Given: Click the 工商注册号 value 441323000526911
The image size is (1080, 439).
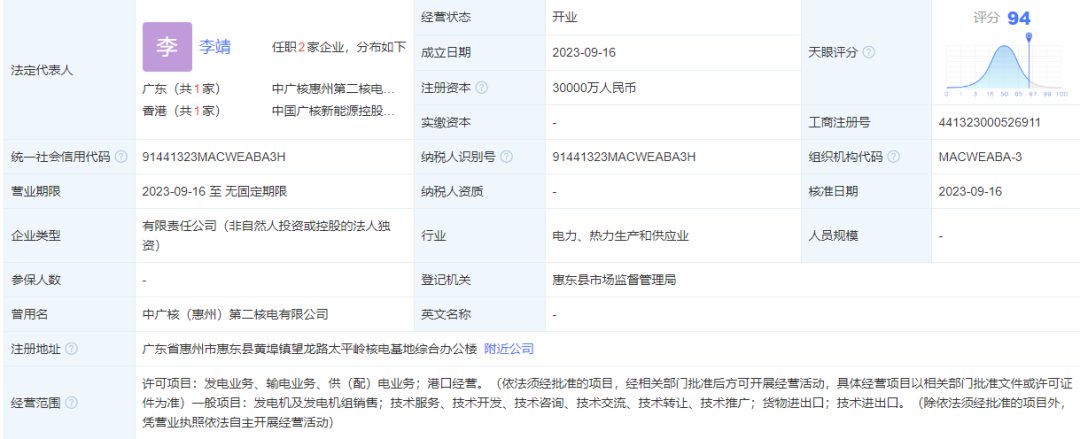Looking at the screenshot, I should [x=990, y=122].
